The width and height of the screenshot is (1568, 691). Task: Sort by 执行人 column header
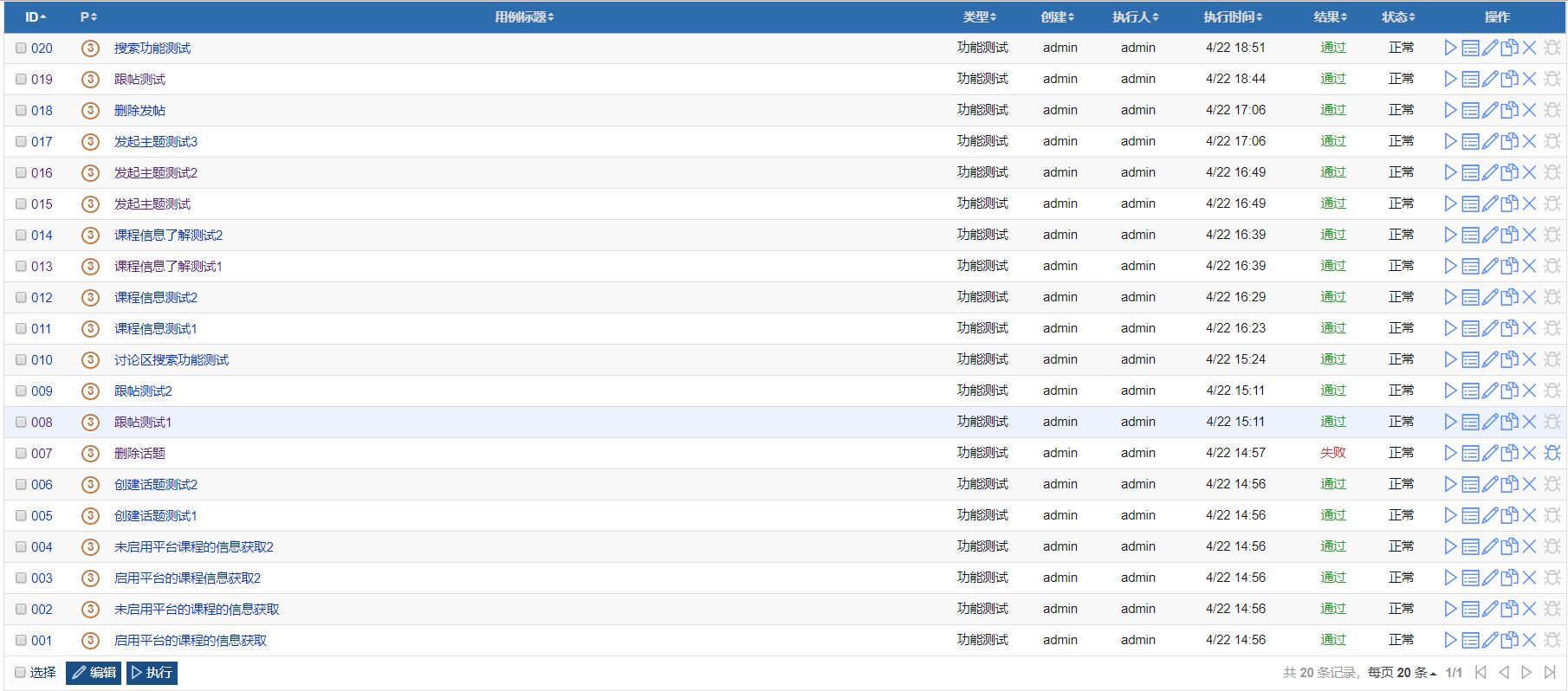click(1136, 17)
